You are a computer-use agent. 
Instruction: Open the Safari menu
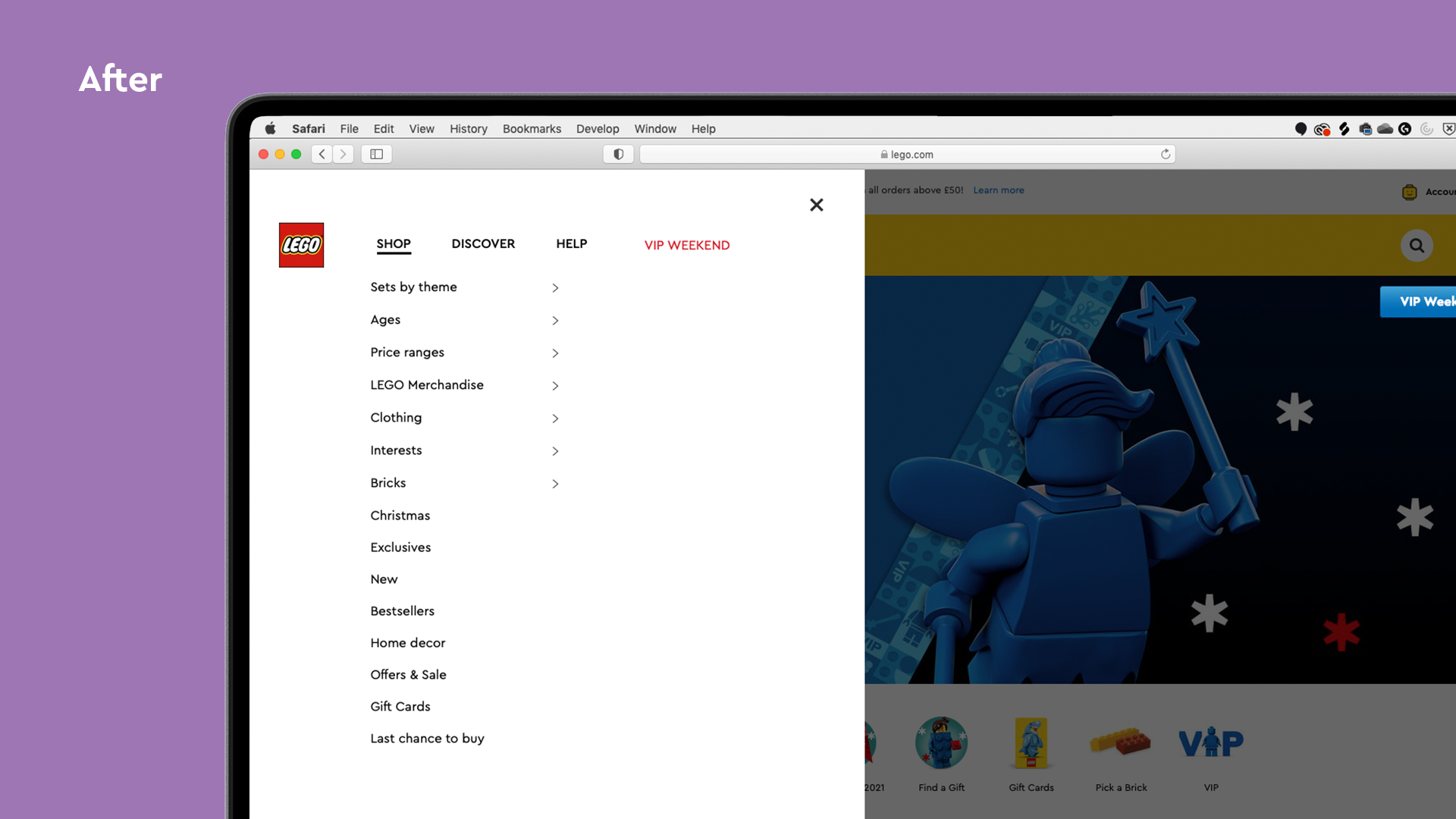(309, 129)
